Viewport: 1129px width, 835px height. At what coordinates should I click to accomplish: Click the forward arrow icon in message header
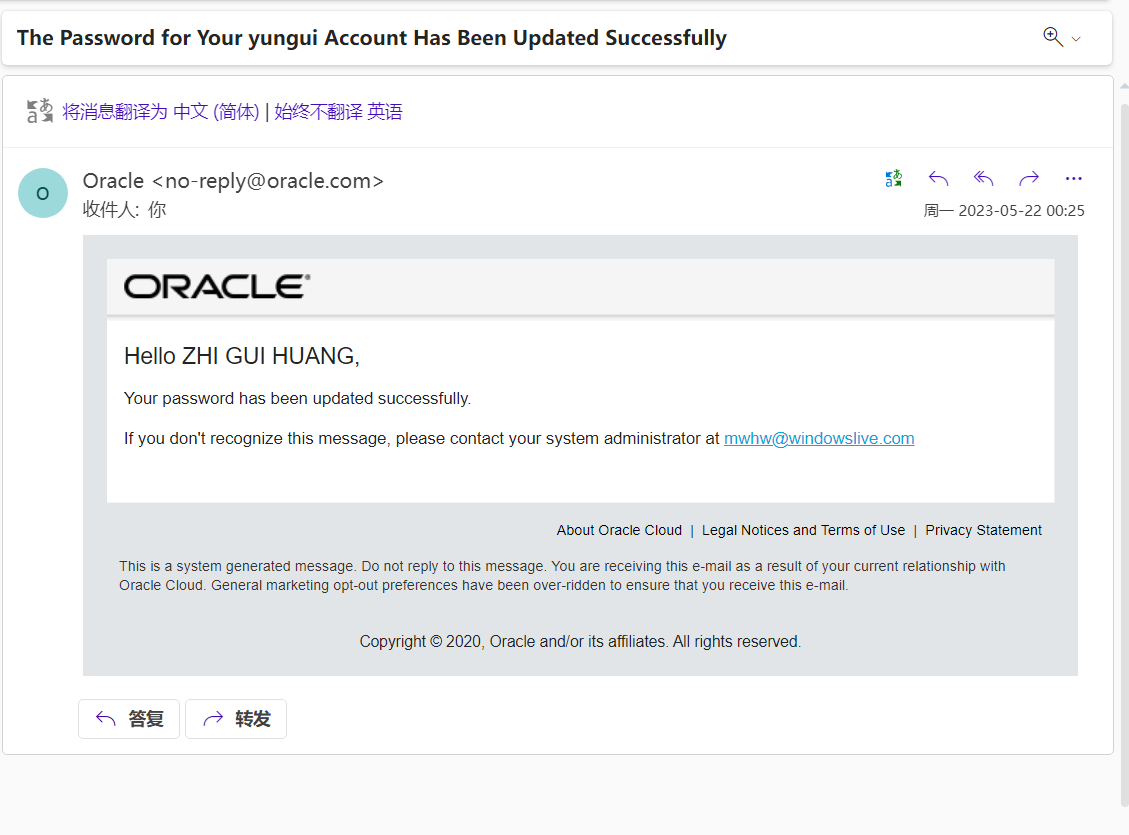pyautogui.click(x=1028, y=179)
